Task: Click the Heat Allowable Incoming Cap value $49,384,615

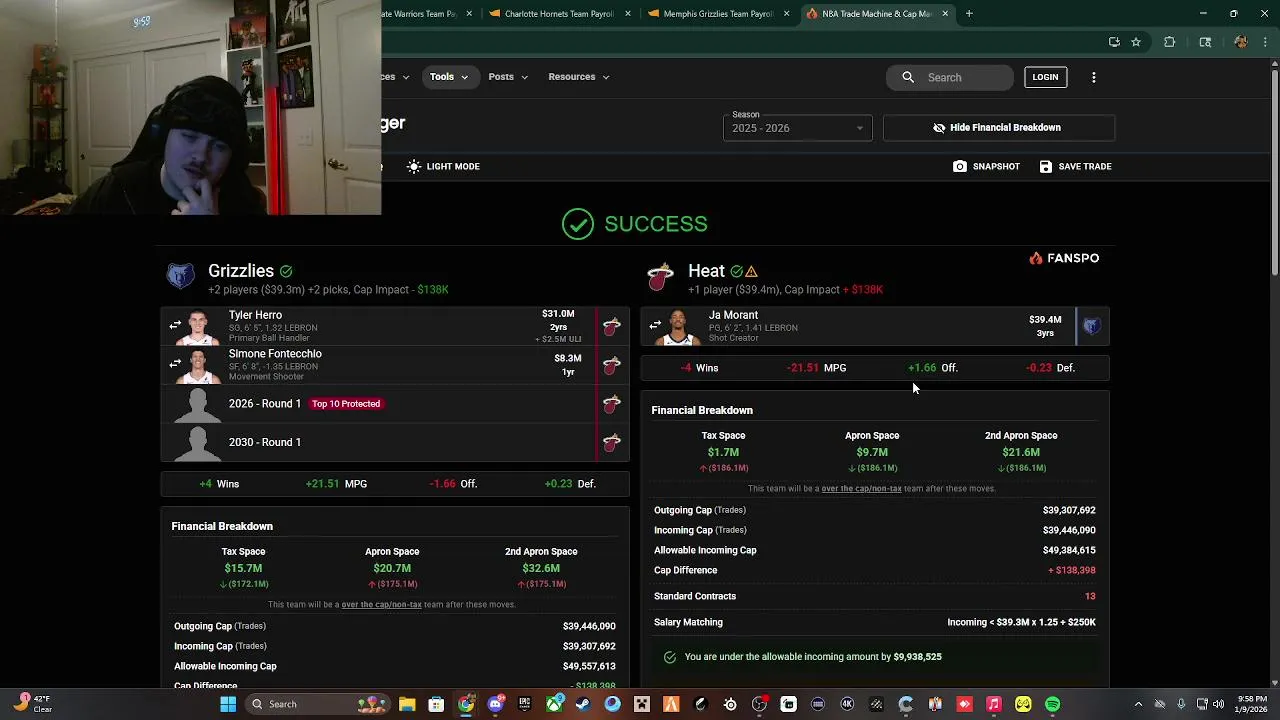Action: click(1069, 550)
